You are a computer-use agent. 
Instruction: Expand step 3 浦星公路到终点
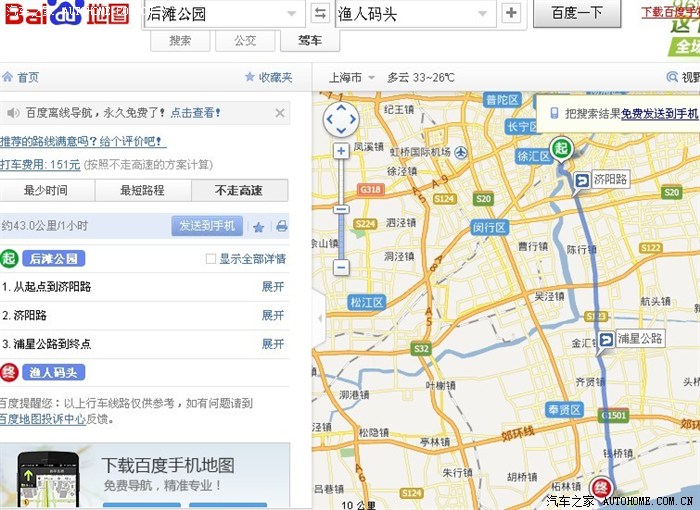[272, 344]
